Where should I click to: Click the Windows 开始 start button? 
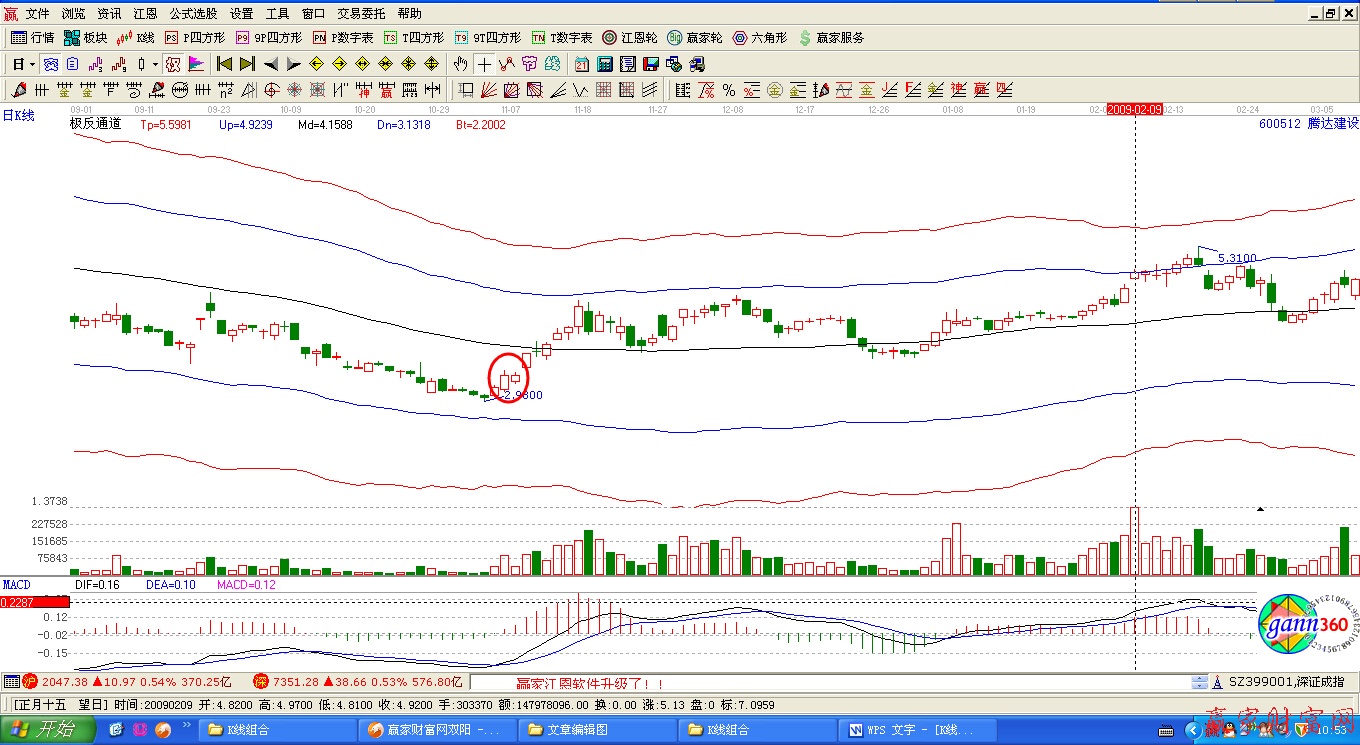(46, 730)
